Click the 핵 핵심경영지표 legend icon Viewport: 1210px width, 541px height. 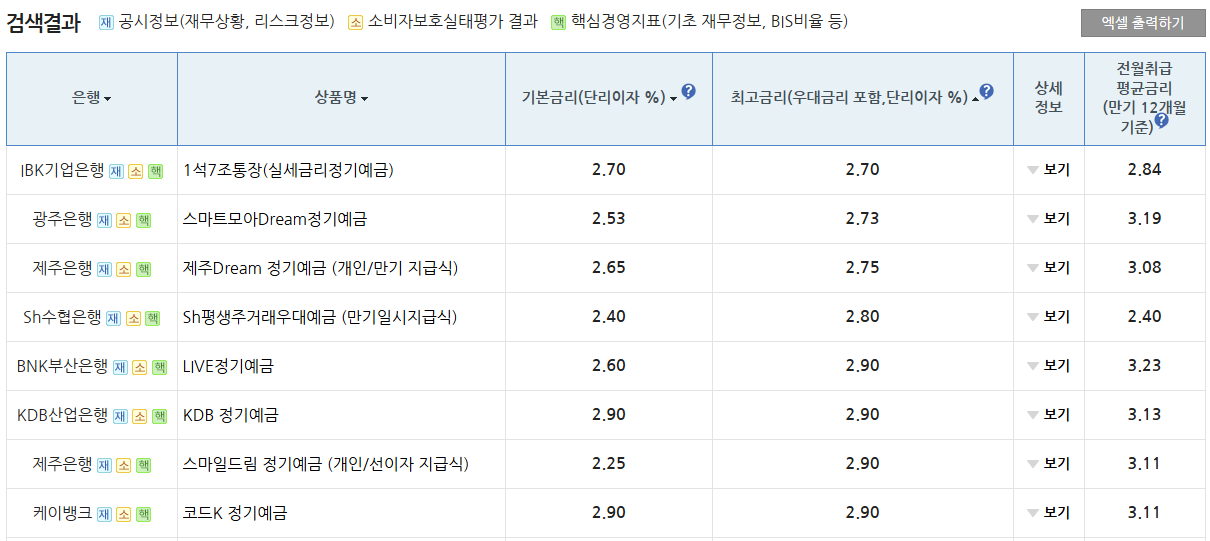tap(558, 21)
